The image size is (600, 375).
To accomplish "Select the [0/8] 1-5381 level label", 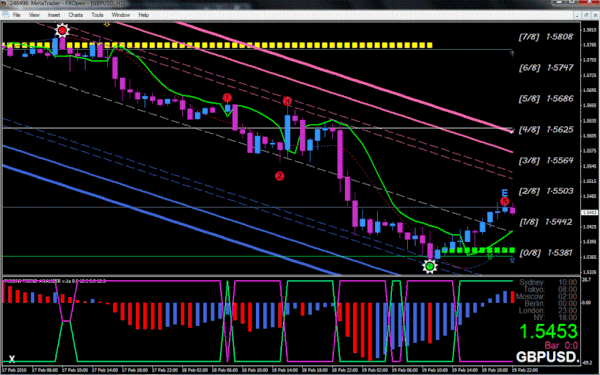I will pyautogui.click(x=546, y=253).
